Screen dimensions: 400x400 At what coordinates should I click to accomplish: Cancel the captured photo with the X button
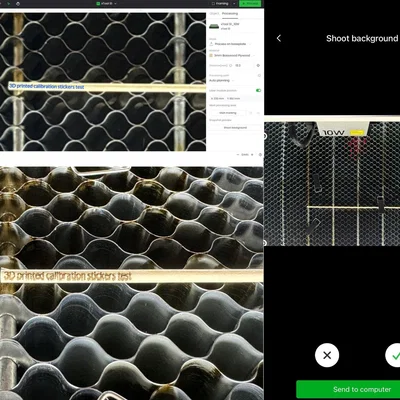(x=327, y=355)
